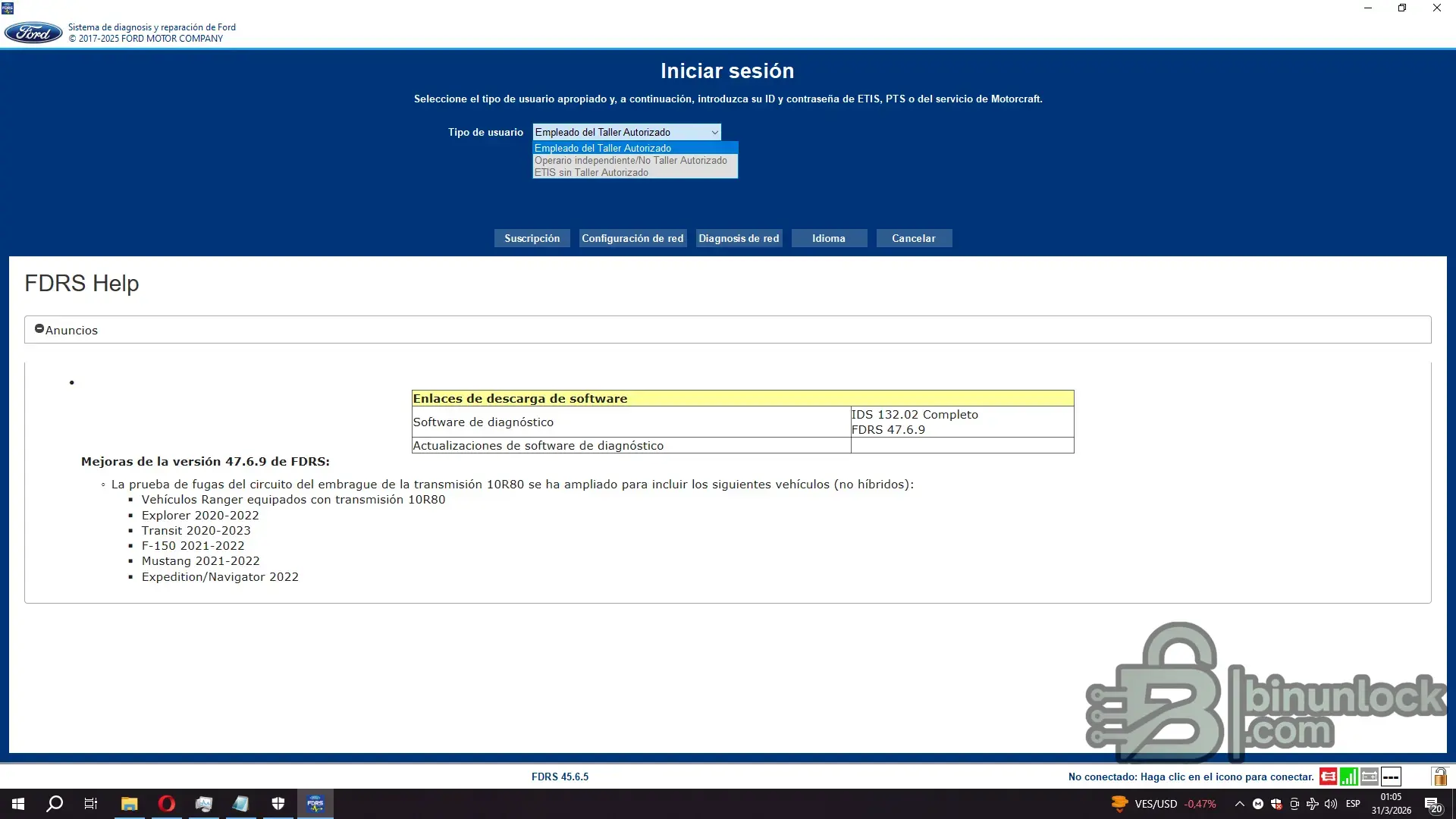Open FDRS app in the taskbar

tap(315, 804)
